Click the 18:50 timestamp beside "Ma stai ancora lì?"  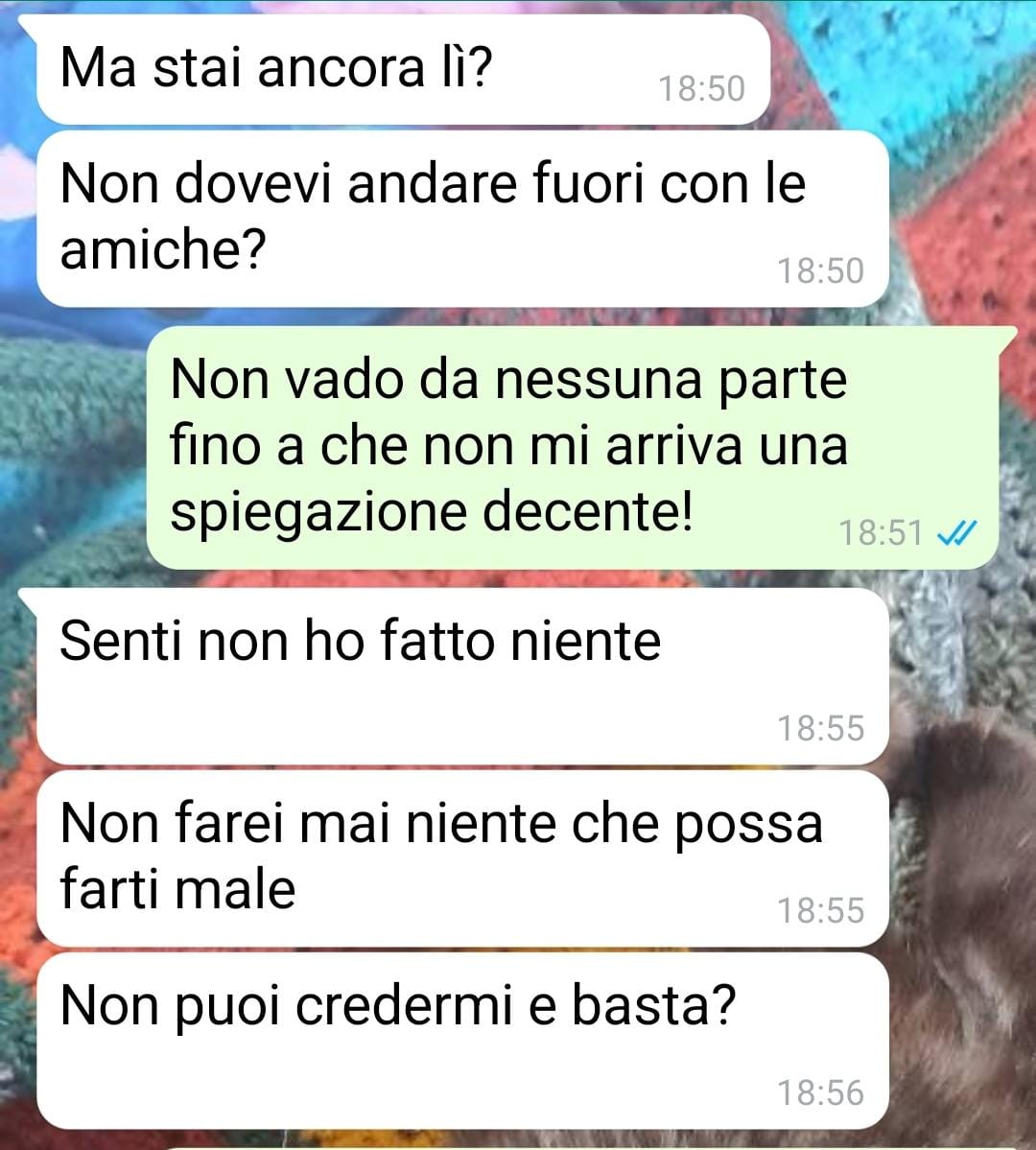701,89
